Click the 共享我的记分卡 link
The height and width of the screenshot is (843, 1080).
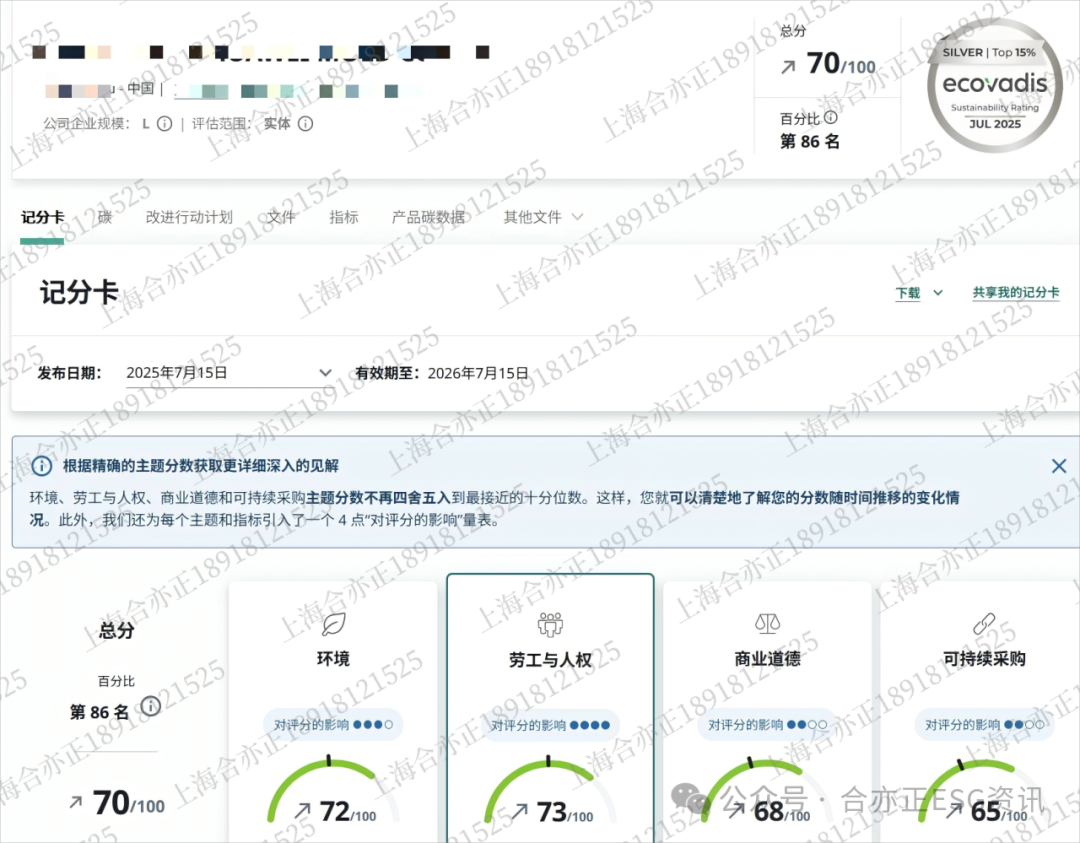(1016, 293)
